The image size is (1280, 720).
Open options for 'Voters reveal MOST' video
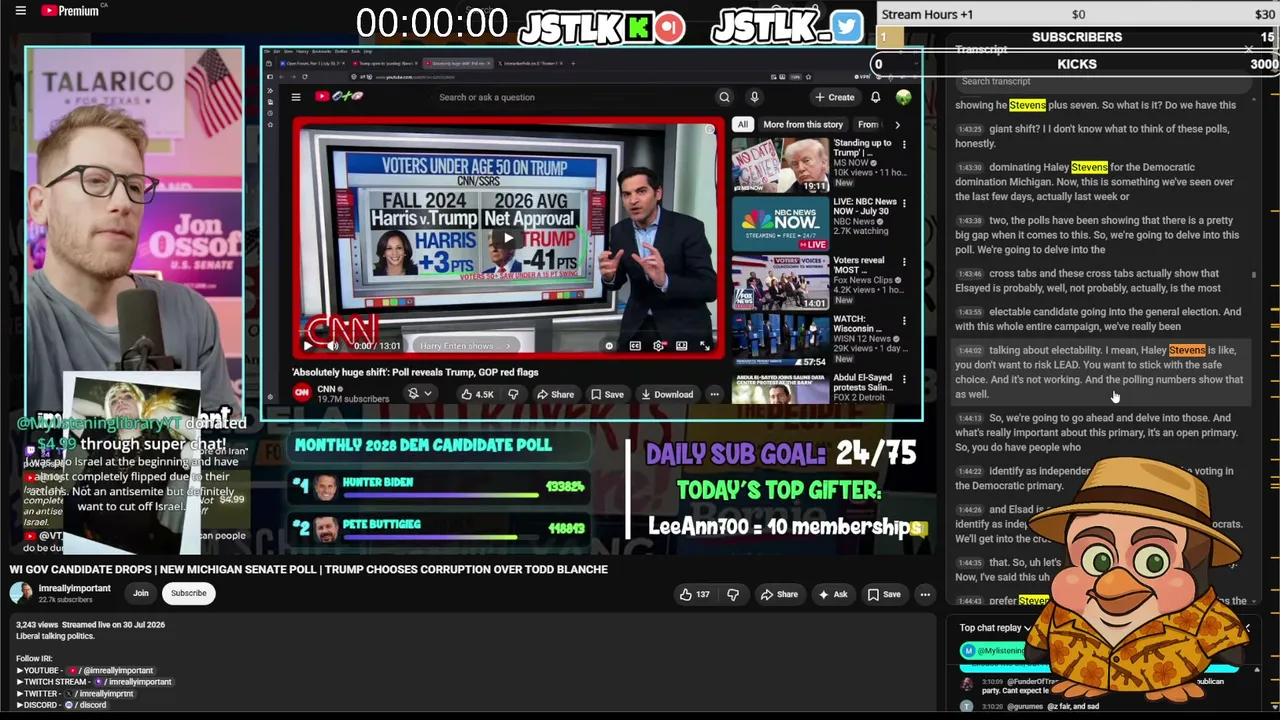[904, 262]
